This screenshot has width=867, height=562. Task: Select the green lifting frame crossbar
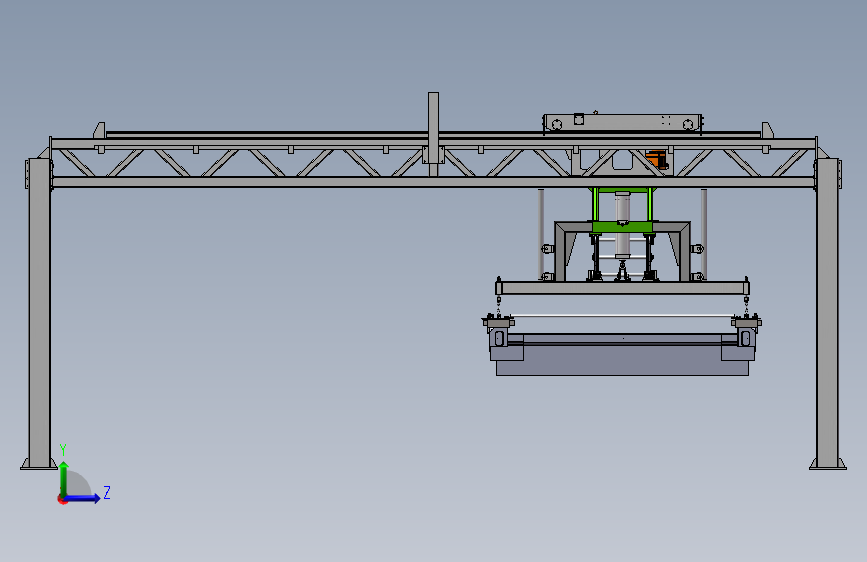tap(622, 227)
